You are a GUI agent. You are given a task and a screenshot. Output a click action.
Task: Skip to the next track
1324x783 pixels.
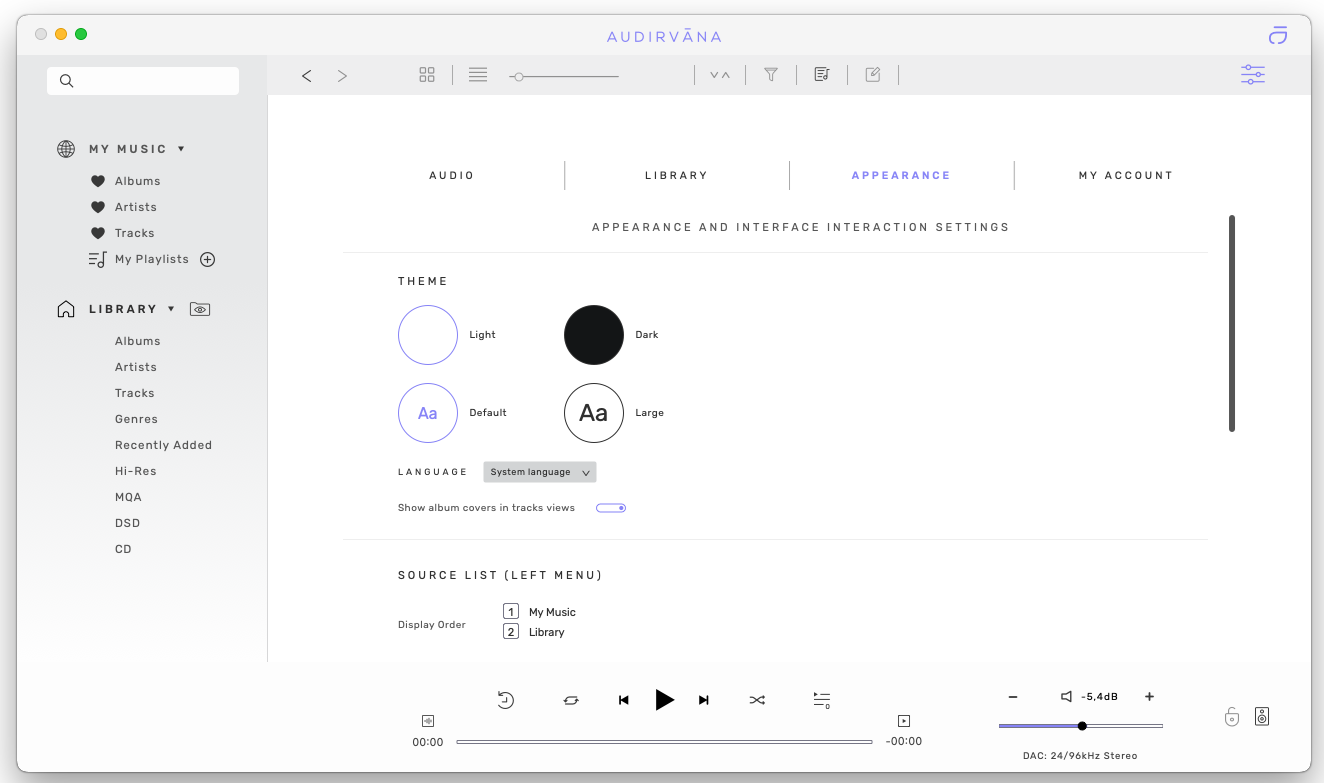pos(704,700)
